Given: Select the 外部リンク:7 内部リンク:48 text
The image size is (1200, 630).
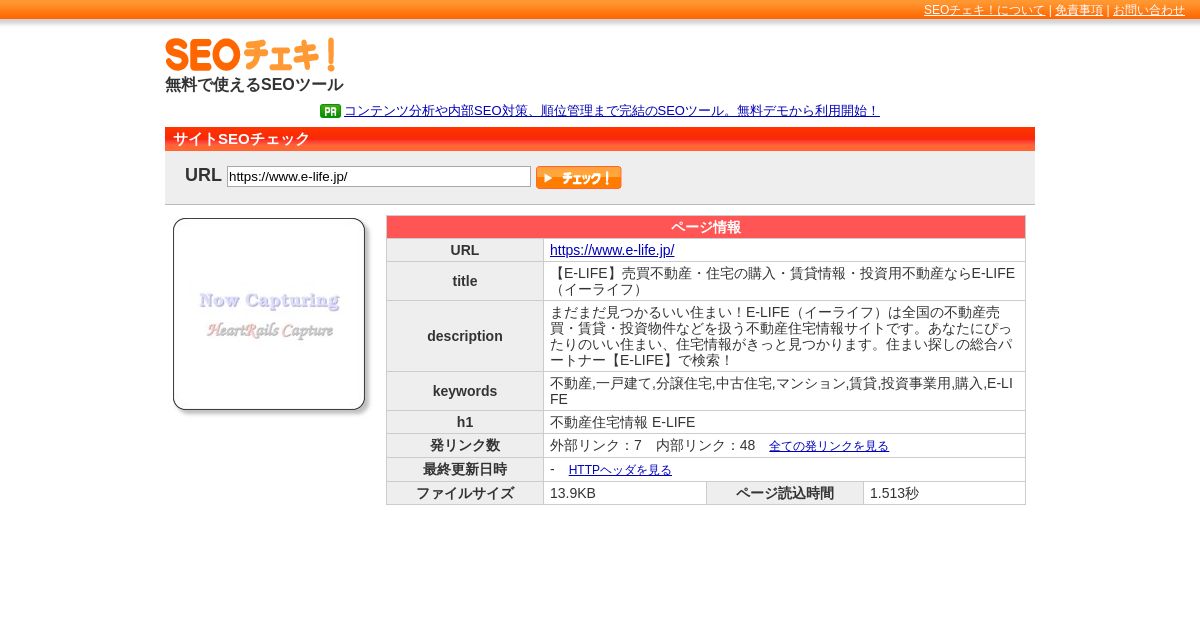Looking at the screenshot, I should coord(653,445).
